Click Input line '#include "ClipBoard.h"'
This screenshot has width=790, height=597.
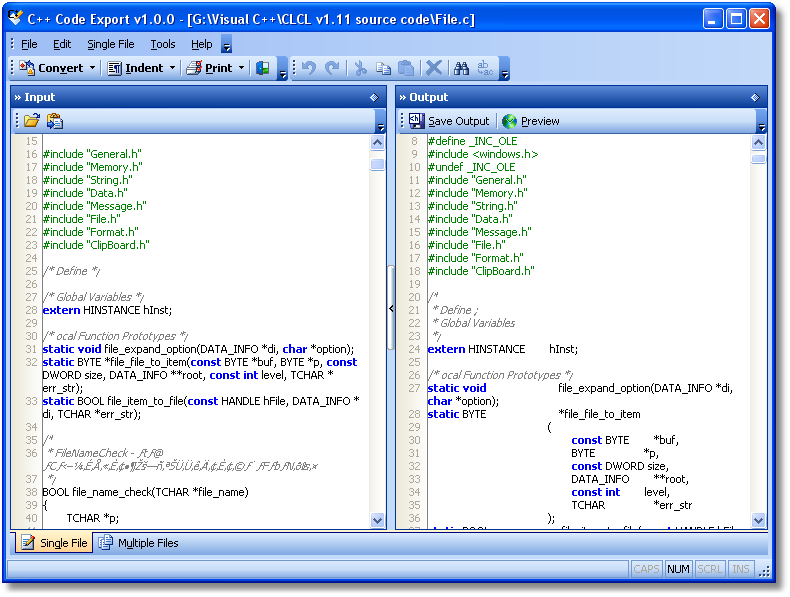click(x=96, y=245)
